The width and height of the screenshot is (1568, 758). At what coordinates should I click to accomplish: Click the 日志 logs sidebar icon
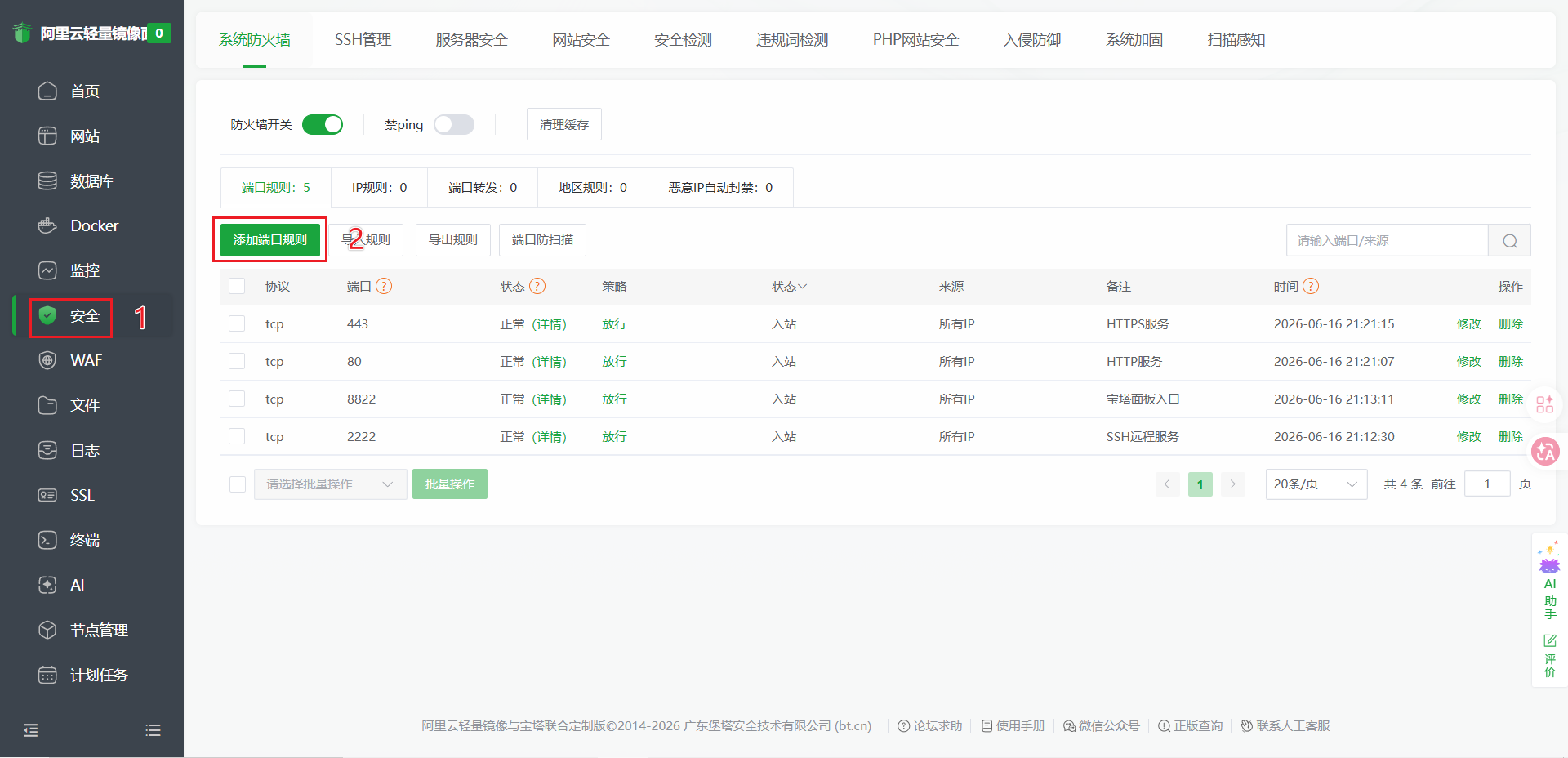pos(47,450)
